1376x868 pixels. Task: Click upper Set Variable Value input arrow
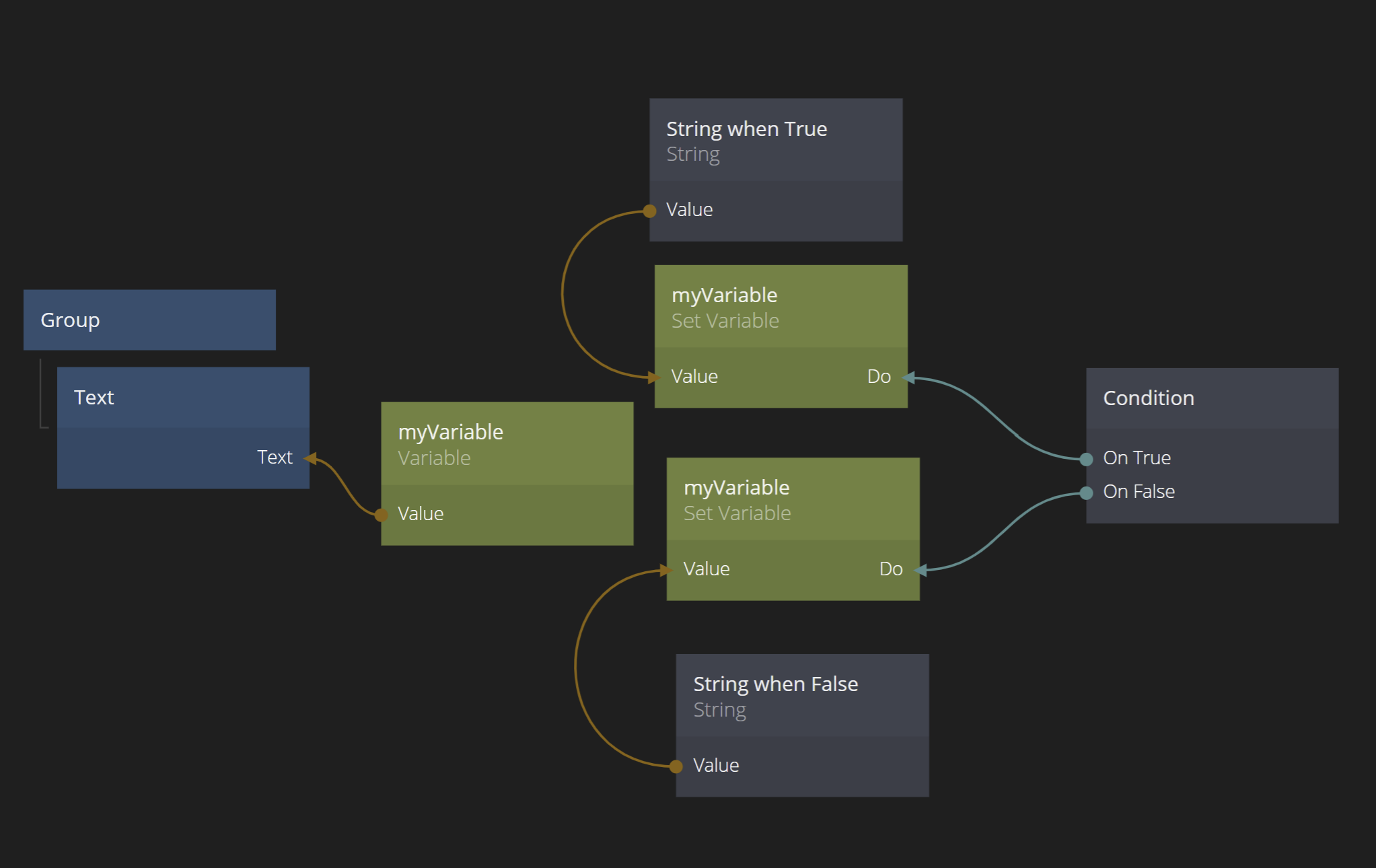[654, 378]
